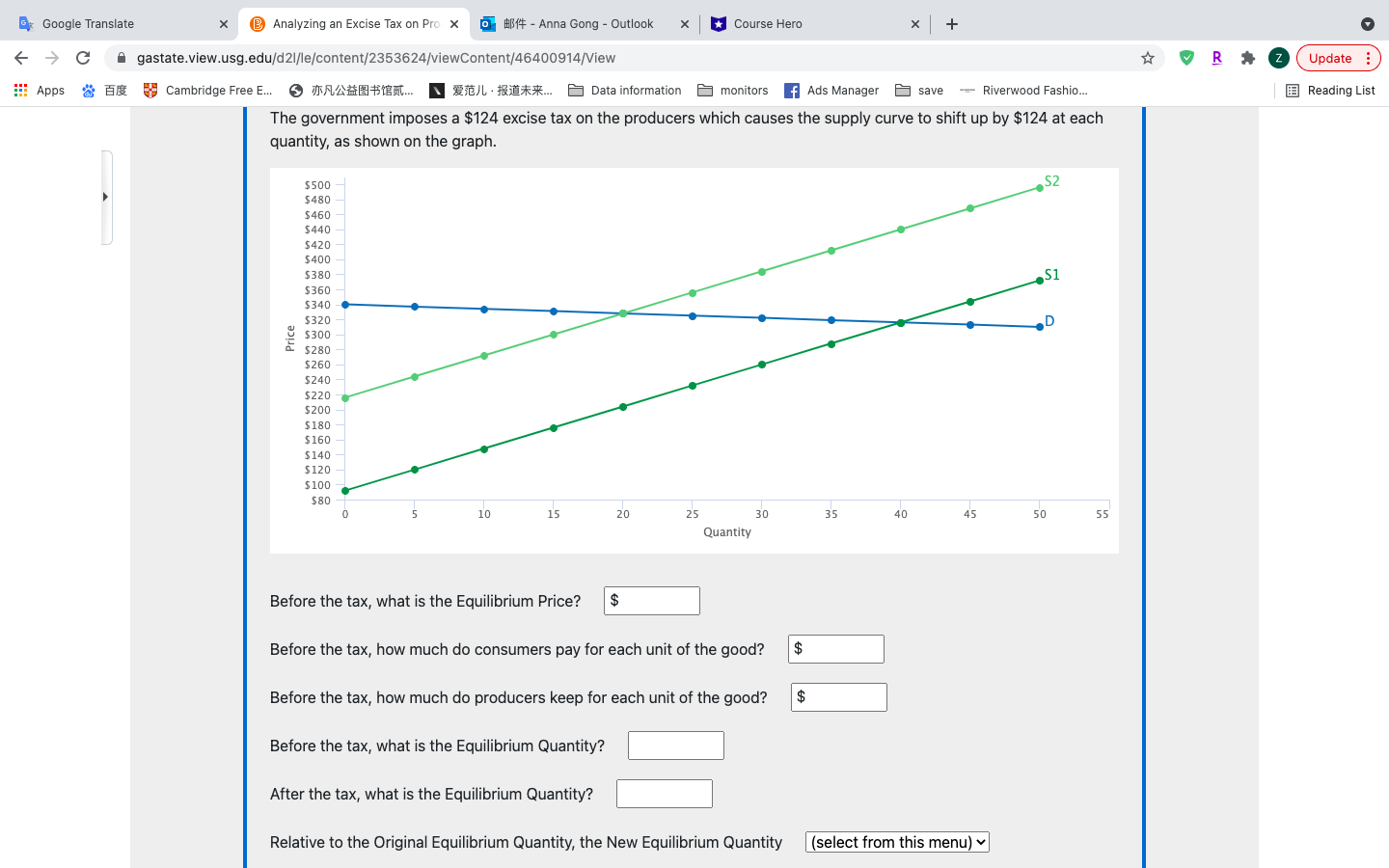Open the '(select from this menu)' dropdown

point(897,841)
